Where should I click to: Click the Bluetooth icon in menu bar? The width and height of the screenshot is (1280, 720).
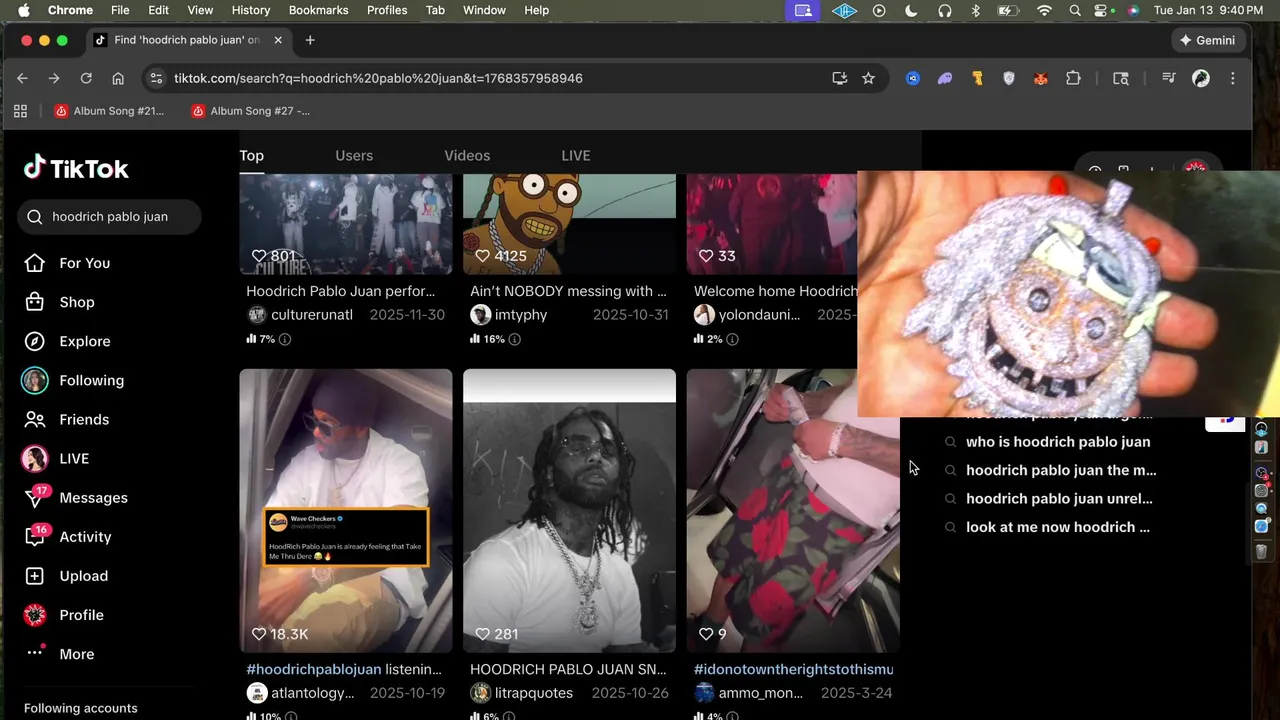tap(976, 10)
